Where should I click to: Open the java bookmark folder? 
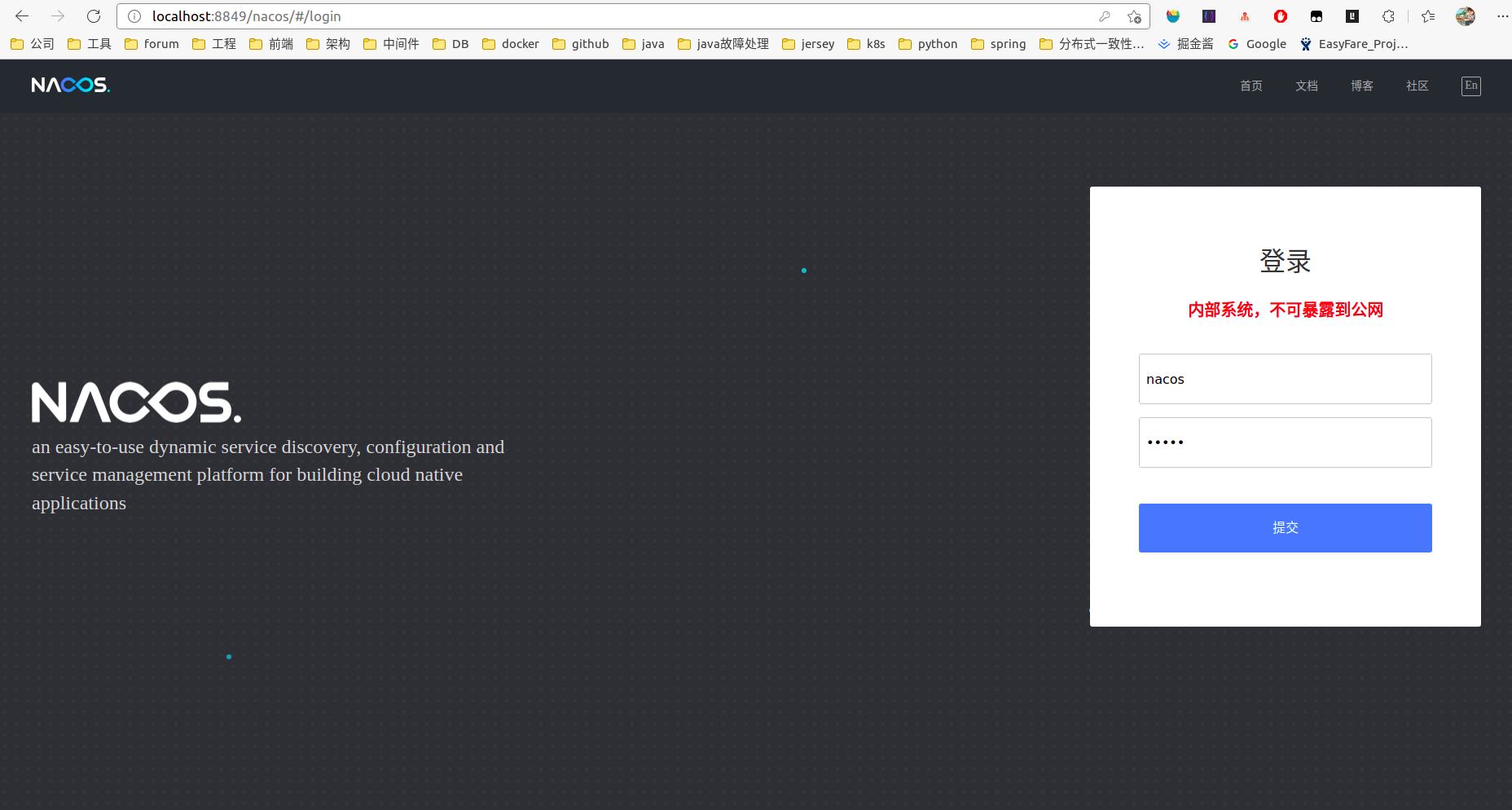pyautogui.click(x=644, y=44)
